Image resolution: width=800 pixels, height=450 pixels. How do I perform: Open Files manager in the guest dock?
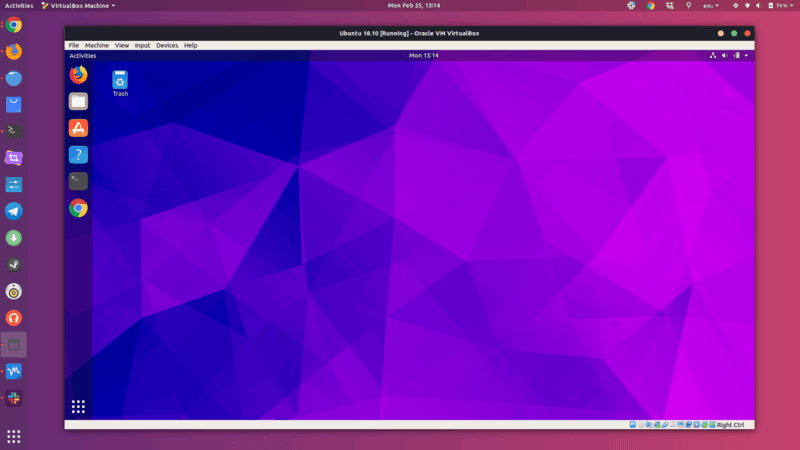tap(78, 101)
